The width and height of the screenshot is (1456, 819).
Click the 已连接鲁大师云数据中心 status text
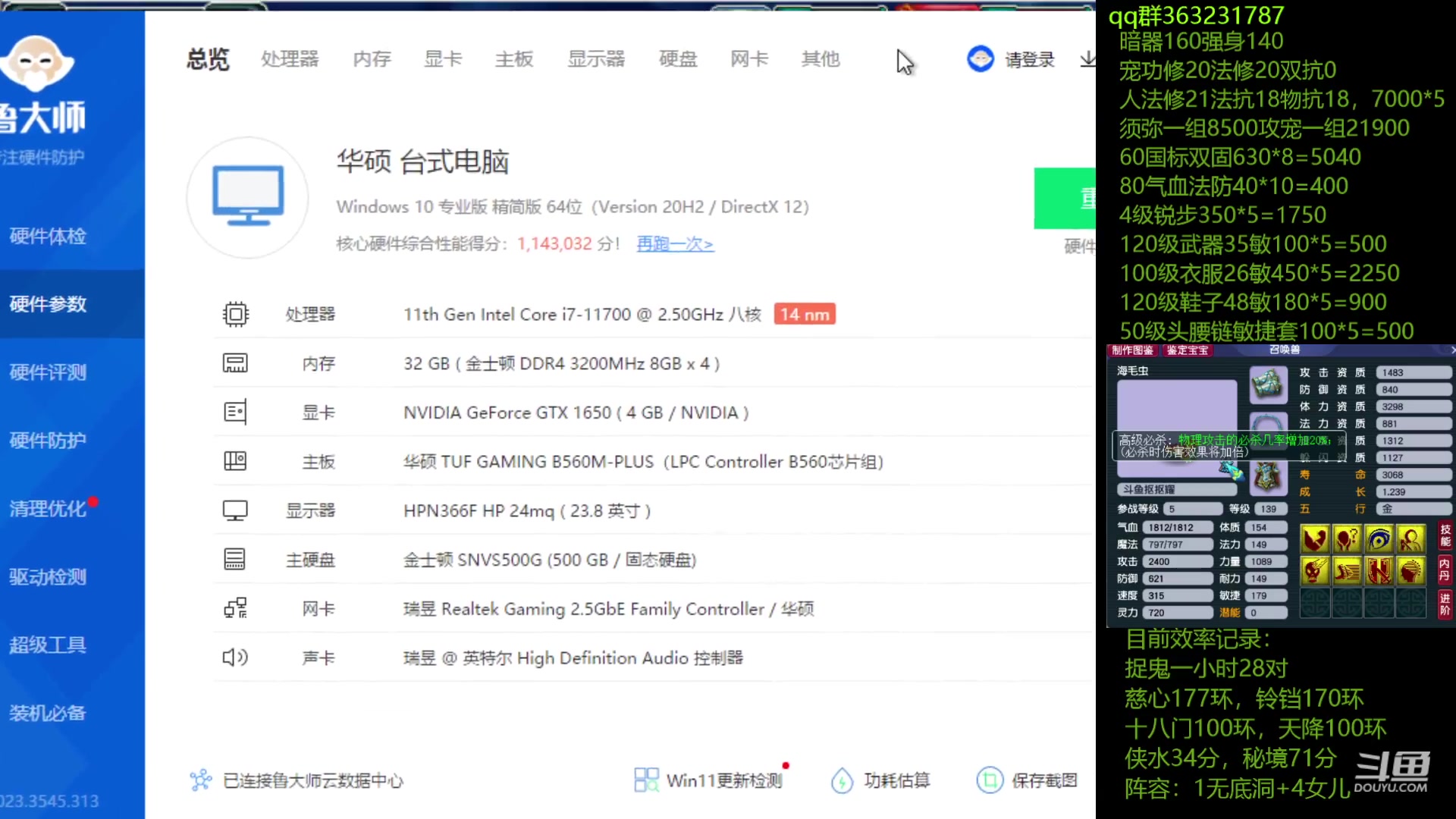click(x=313, y=781)
